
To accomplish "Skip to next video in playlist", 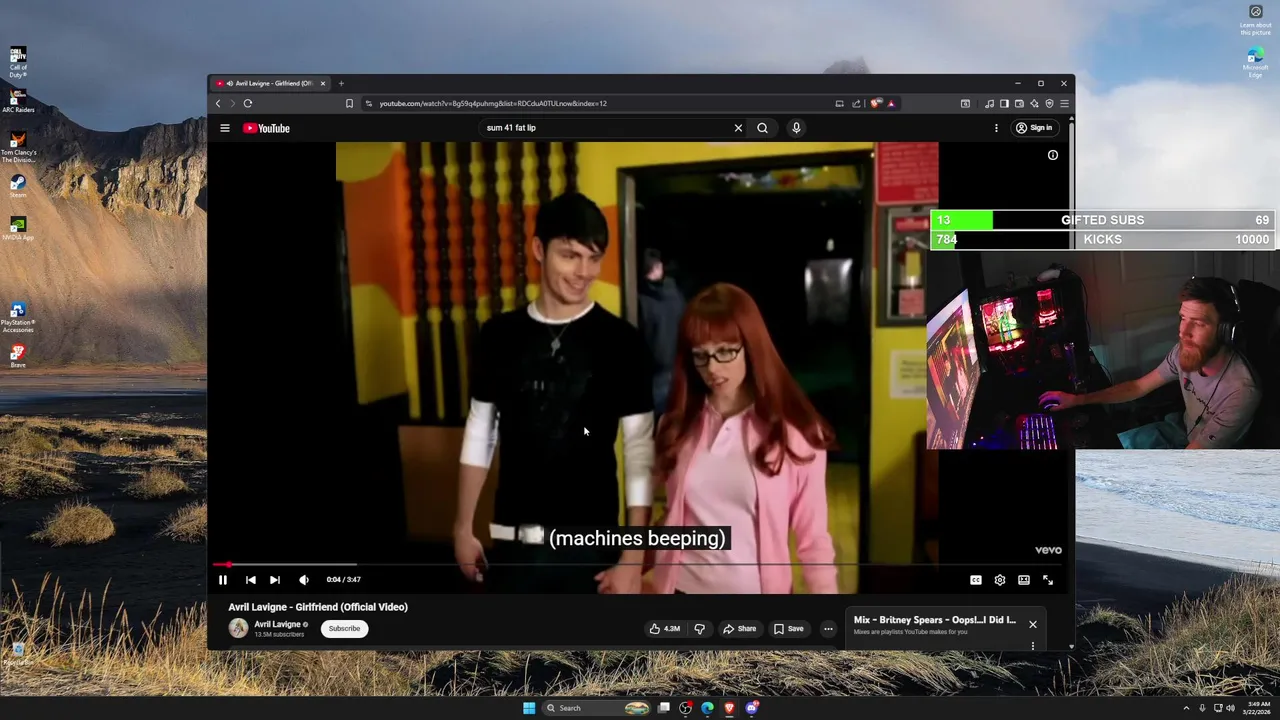I will click(x=275, y=580).
